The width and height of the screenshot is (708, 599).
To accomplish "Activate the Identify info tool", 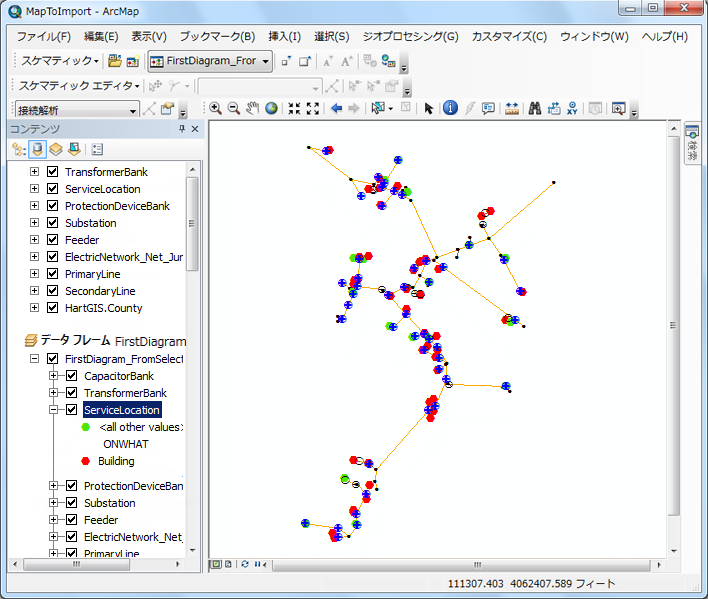I will 450,108.
